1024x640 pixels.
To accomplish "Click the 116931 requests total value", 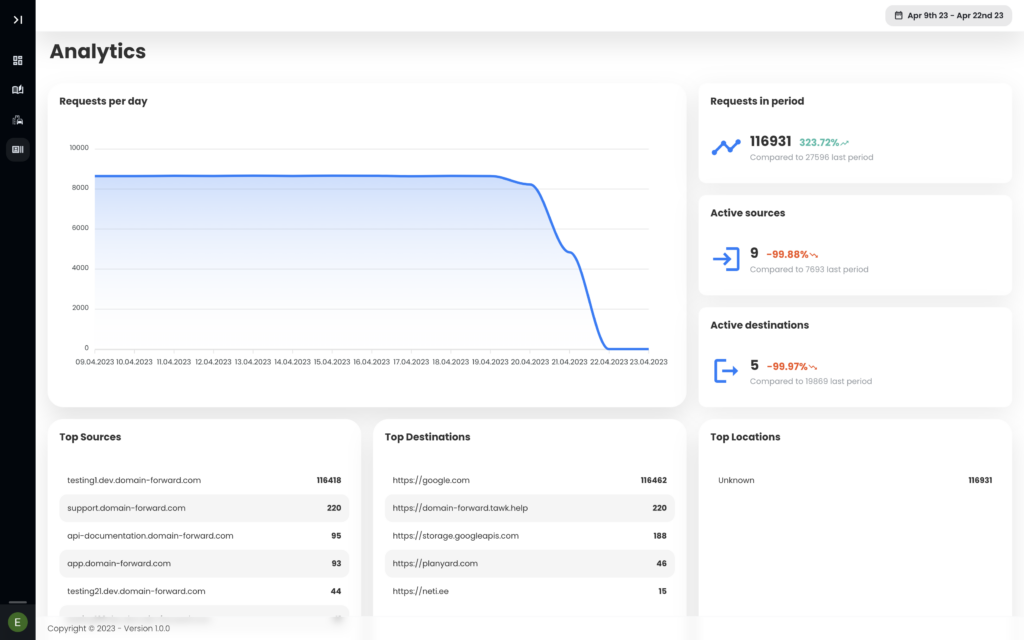I will pyautogui.click(x=770, y=141).
